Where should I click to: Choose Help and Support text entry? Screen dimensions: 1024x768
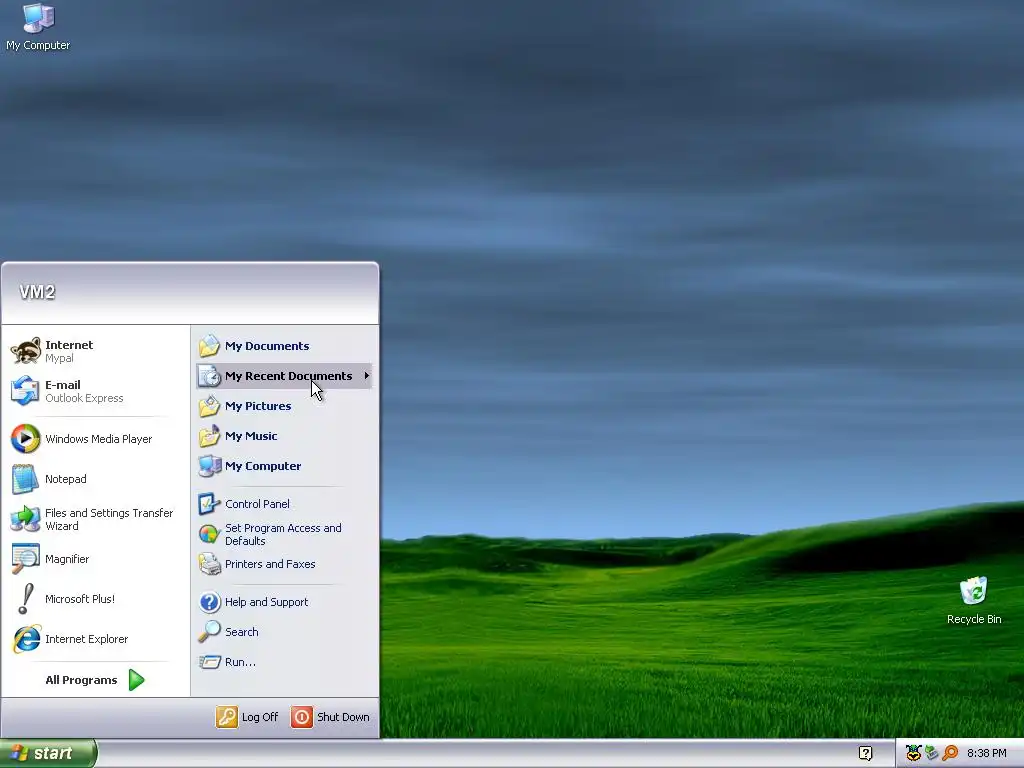(266, 602)
